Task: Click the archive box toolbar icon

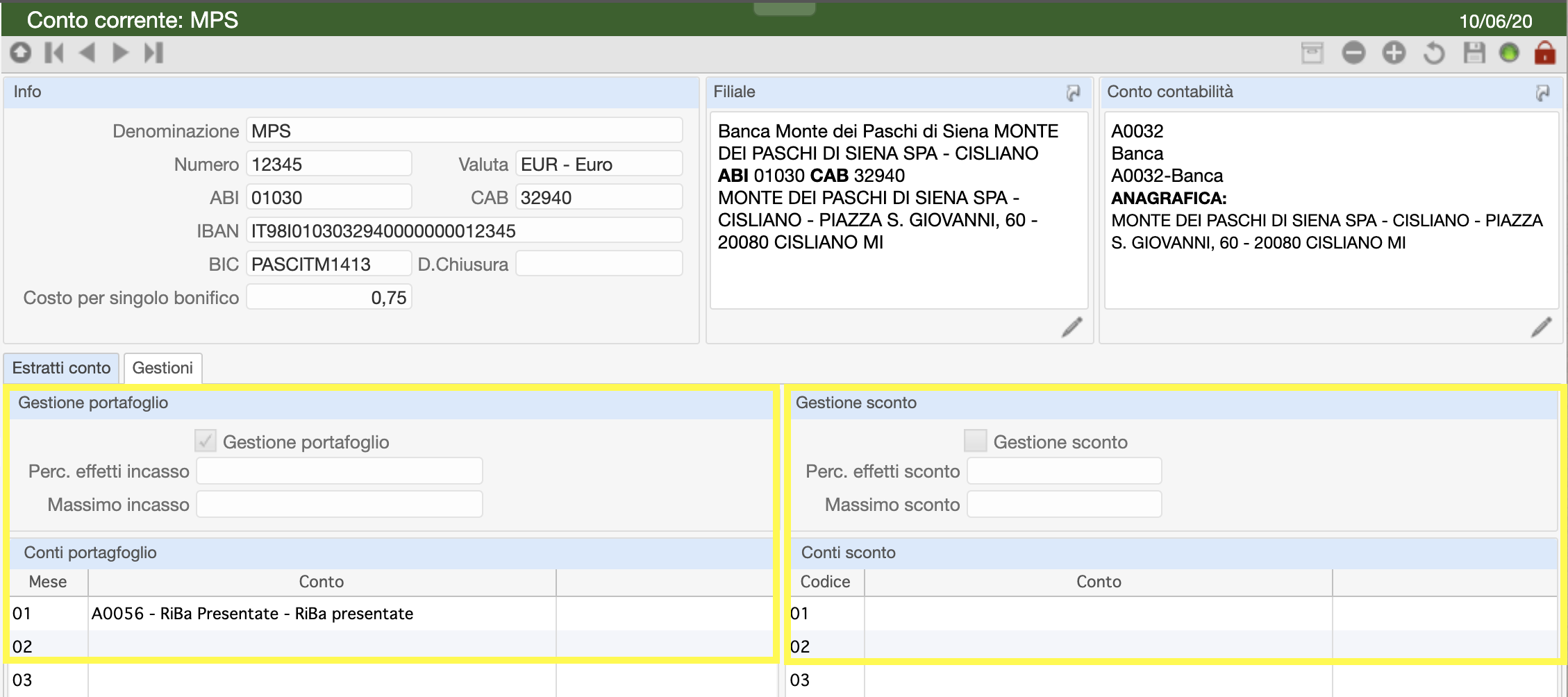Action: coord(1312,53)
